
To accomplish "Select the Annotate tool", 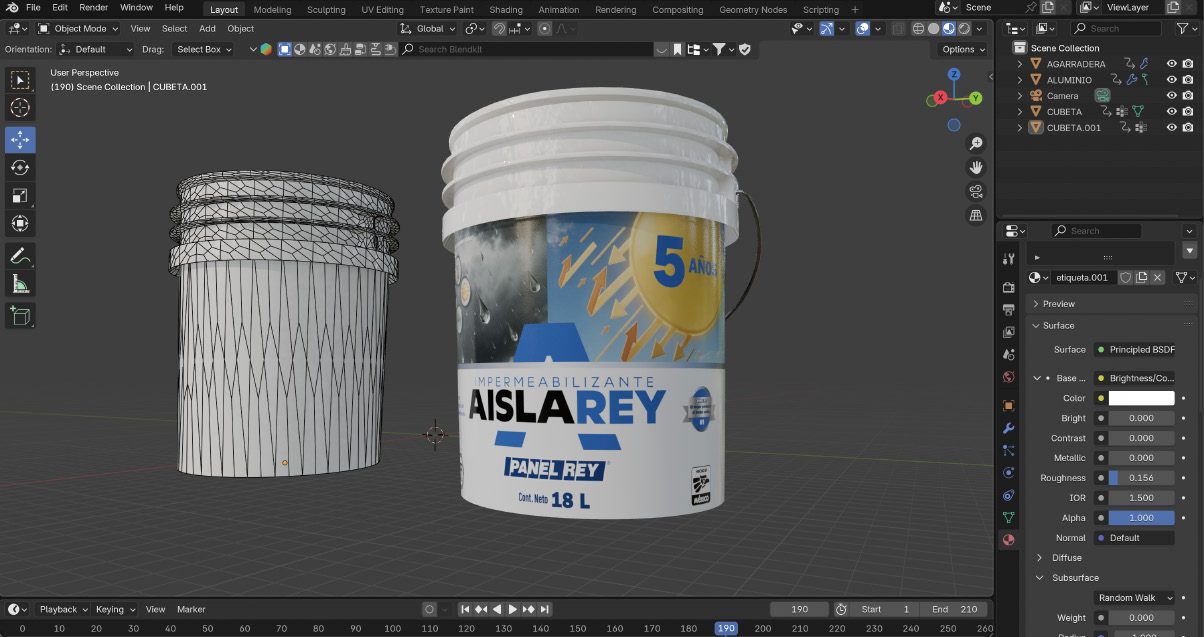I will tap(20, 256).
